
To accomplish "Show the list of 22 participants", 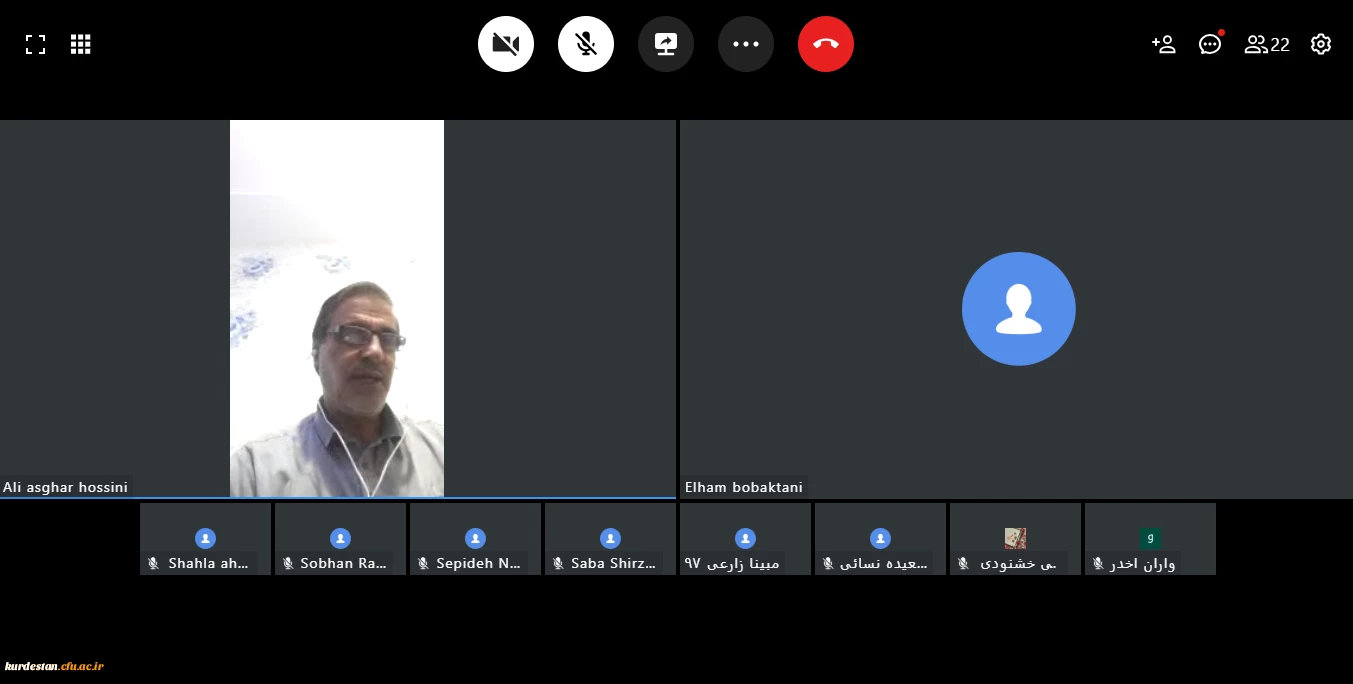I will 1266,44.
